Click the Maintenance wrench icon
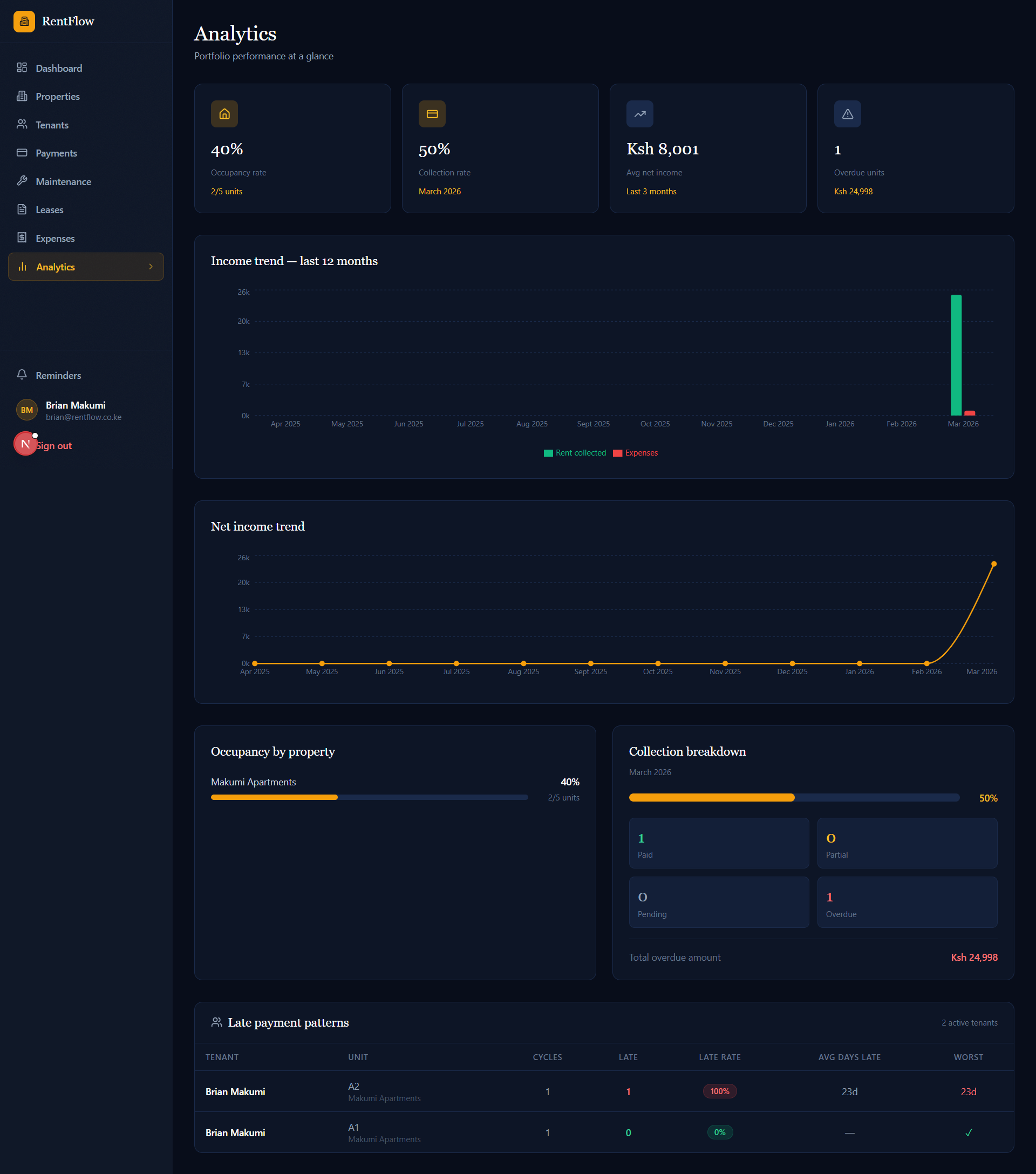Screen dimensions: 1036x1174 click(x=22, y=181)
